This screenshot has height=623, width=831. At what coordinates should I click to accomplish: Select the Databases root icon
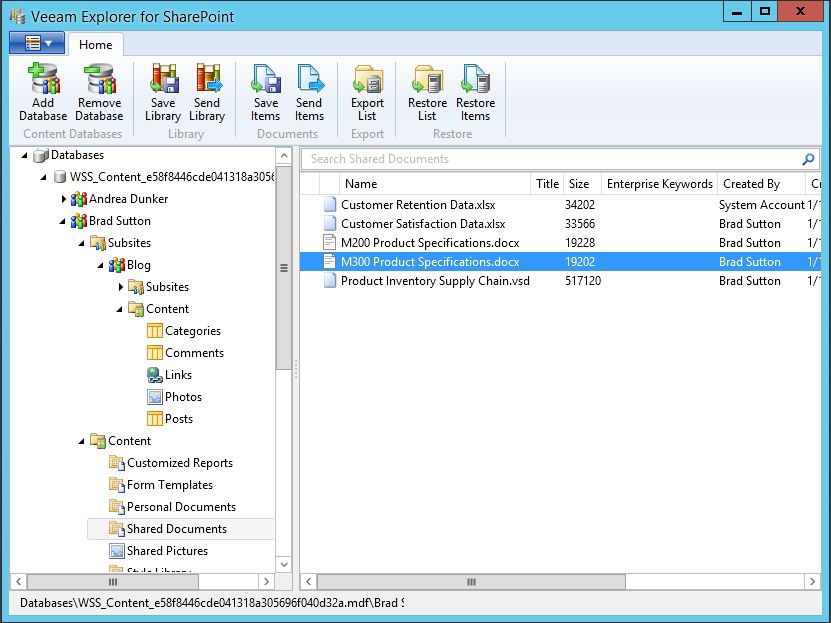pyautogui.click(x=41, y=155)
